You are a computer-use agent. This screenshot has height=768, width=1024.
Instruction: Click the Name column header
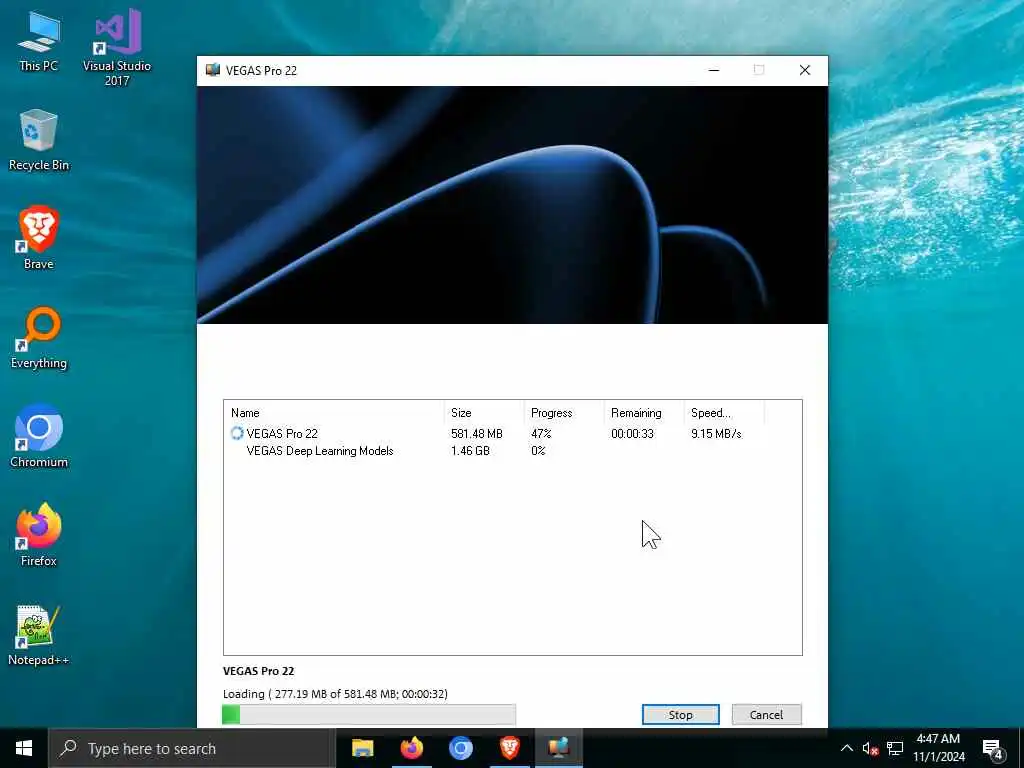pos(333,413)
